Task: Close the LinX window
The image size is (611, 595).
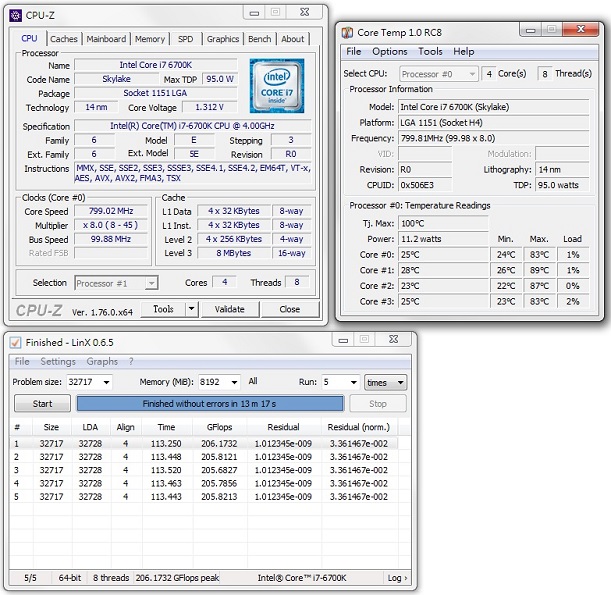Action: [394, 340]
